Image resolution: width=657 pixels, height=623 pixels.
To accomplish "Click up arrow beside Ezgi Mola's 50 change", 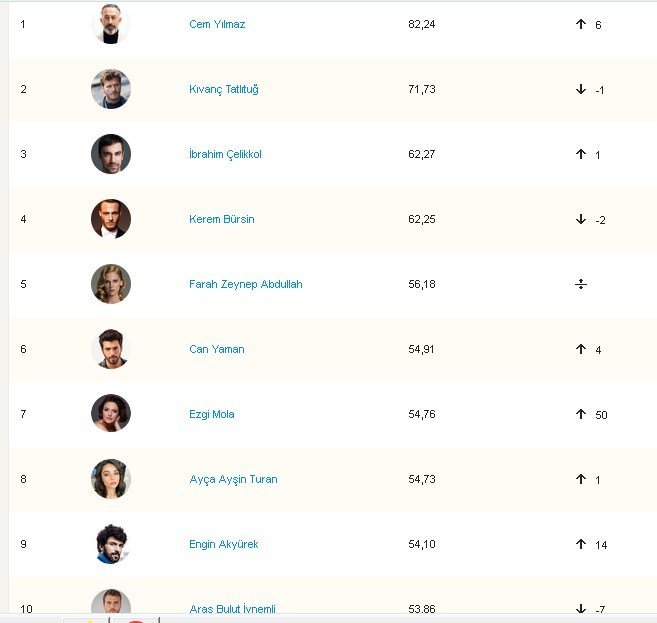I will [580, 414].
